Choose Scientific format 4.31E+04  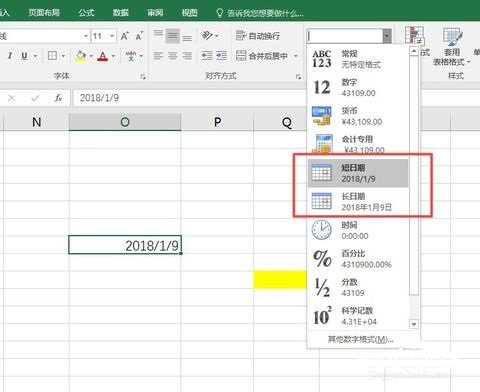point(358,316)
